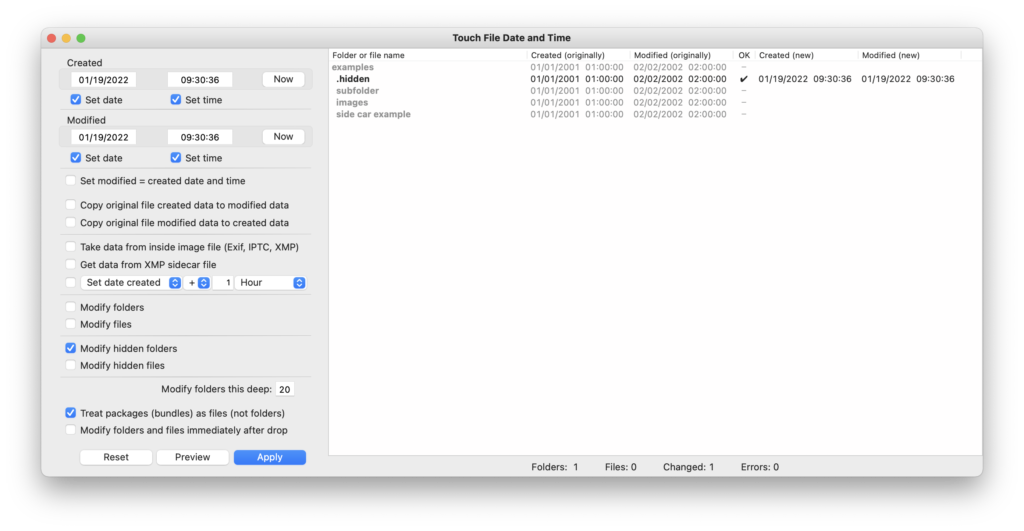1024x531 pixels.
Task: Enable Modify files option
Action: 71,324
